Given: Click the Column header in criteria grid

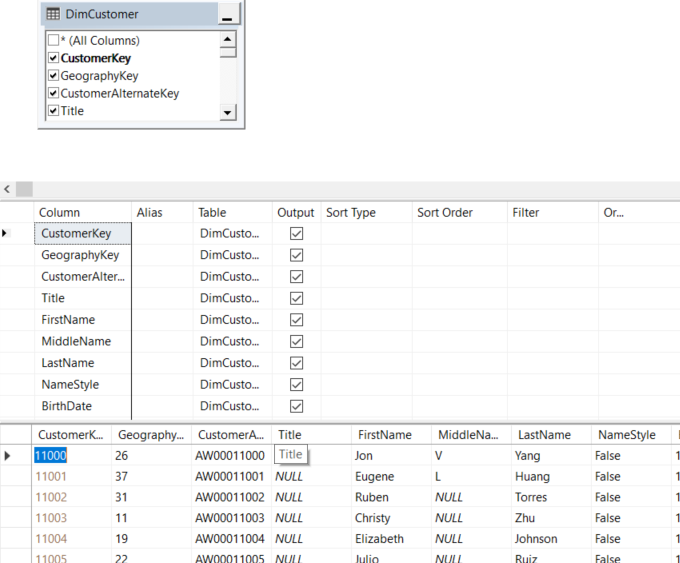Looking at the screenshot, I should click(x=83, y=213).
